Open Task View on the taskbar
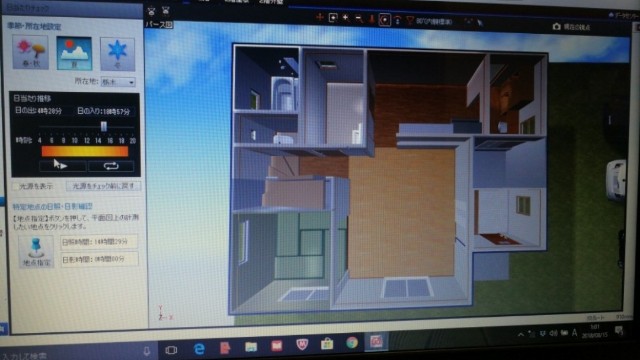 171,350
